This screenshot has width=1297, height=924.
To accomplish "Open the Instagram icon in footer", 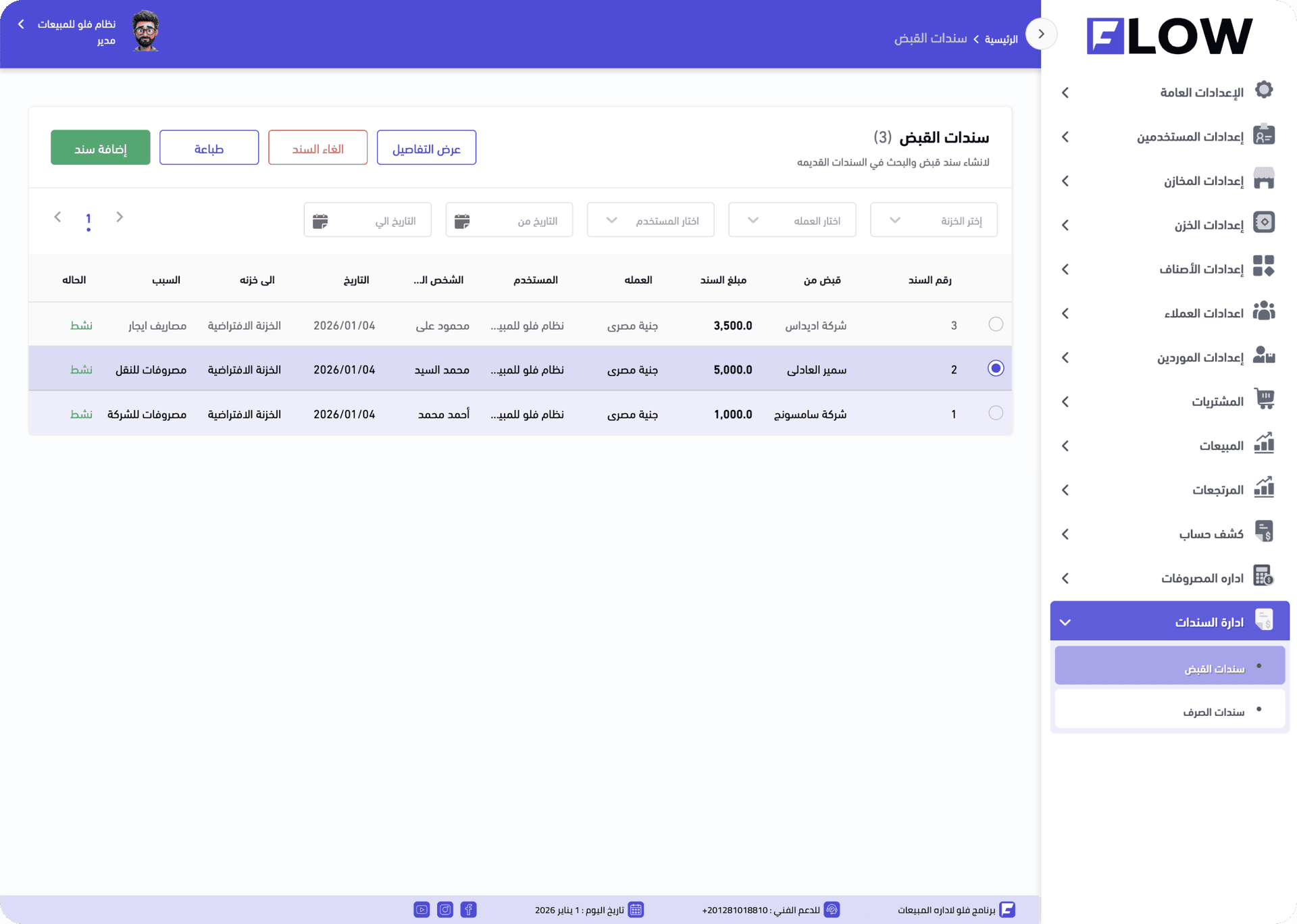I will click(445, 909).
